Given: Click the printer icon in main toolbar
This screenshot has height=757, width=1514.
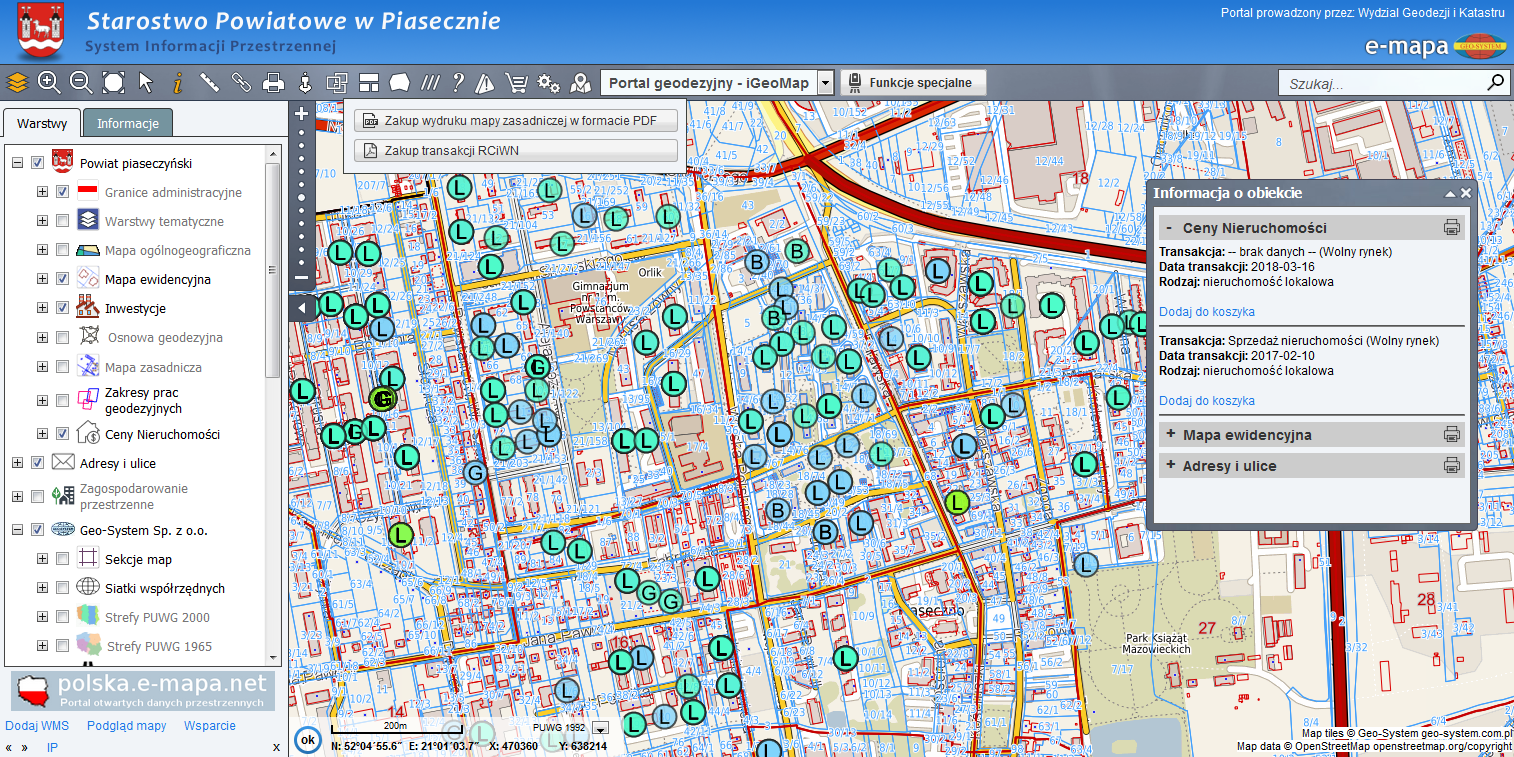Looking at the screenshot, I should (273, 82).
